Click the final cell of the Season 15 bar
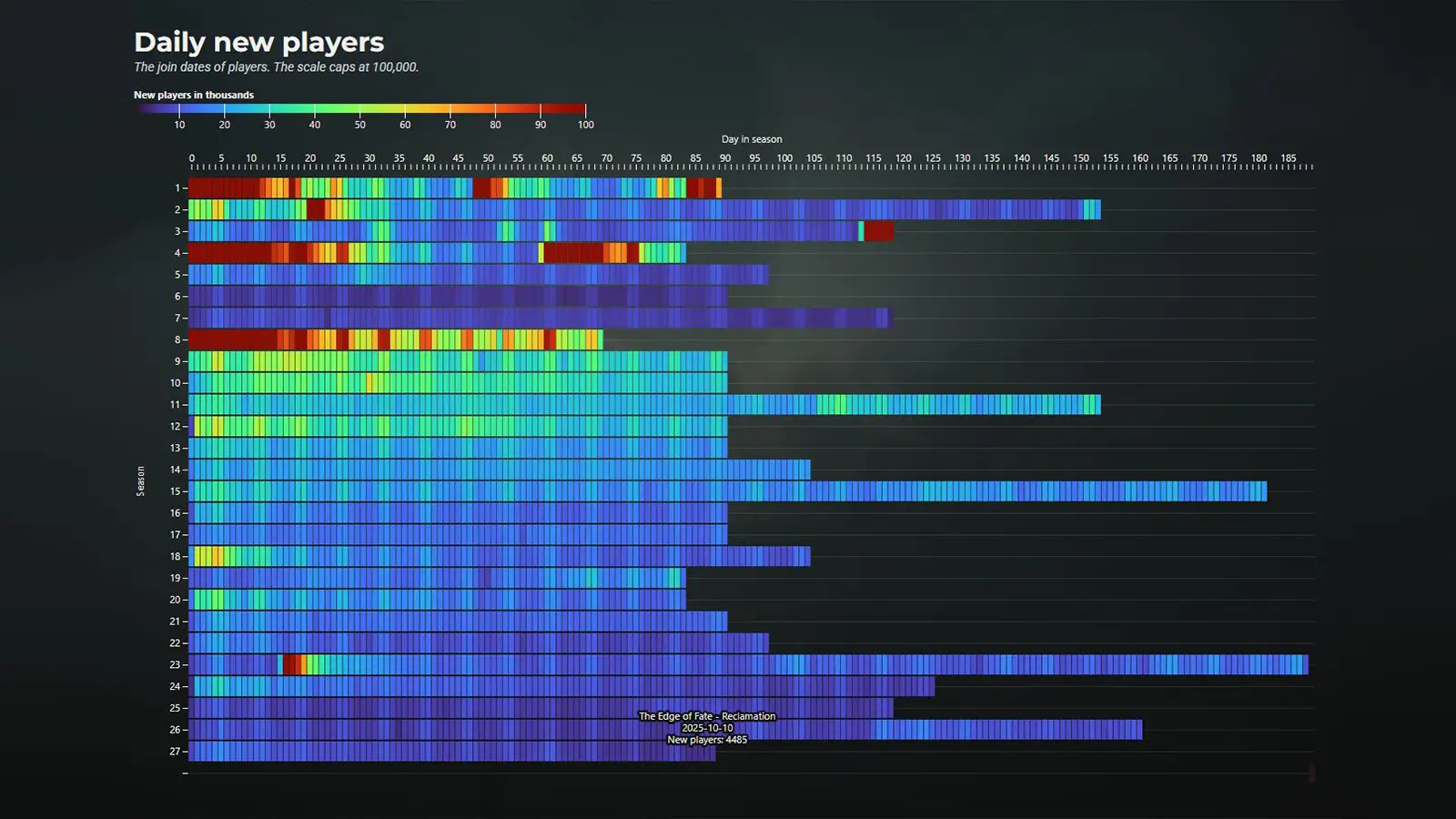Viewport: 1456px width, 819px height. click(x=1263, y=491)
